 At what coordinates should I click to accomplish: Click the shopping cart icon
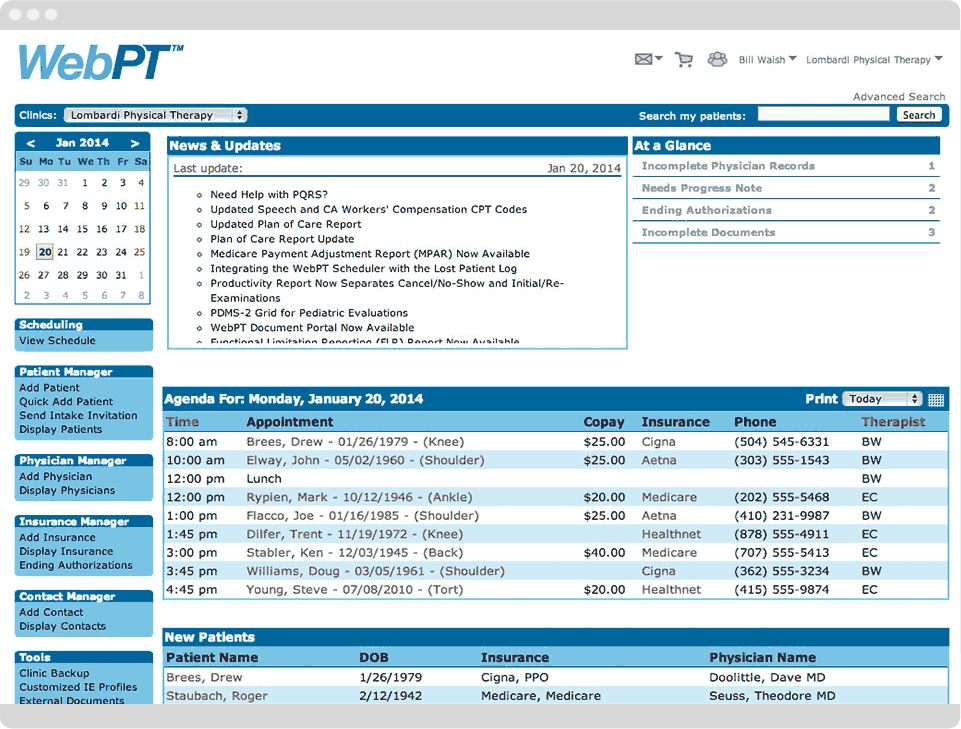pyautogui.click(x=684, y=59)
